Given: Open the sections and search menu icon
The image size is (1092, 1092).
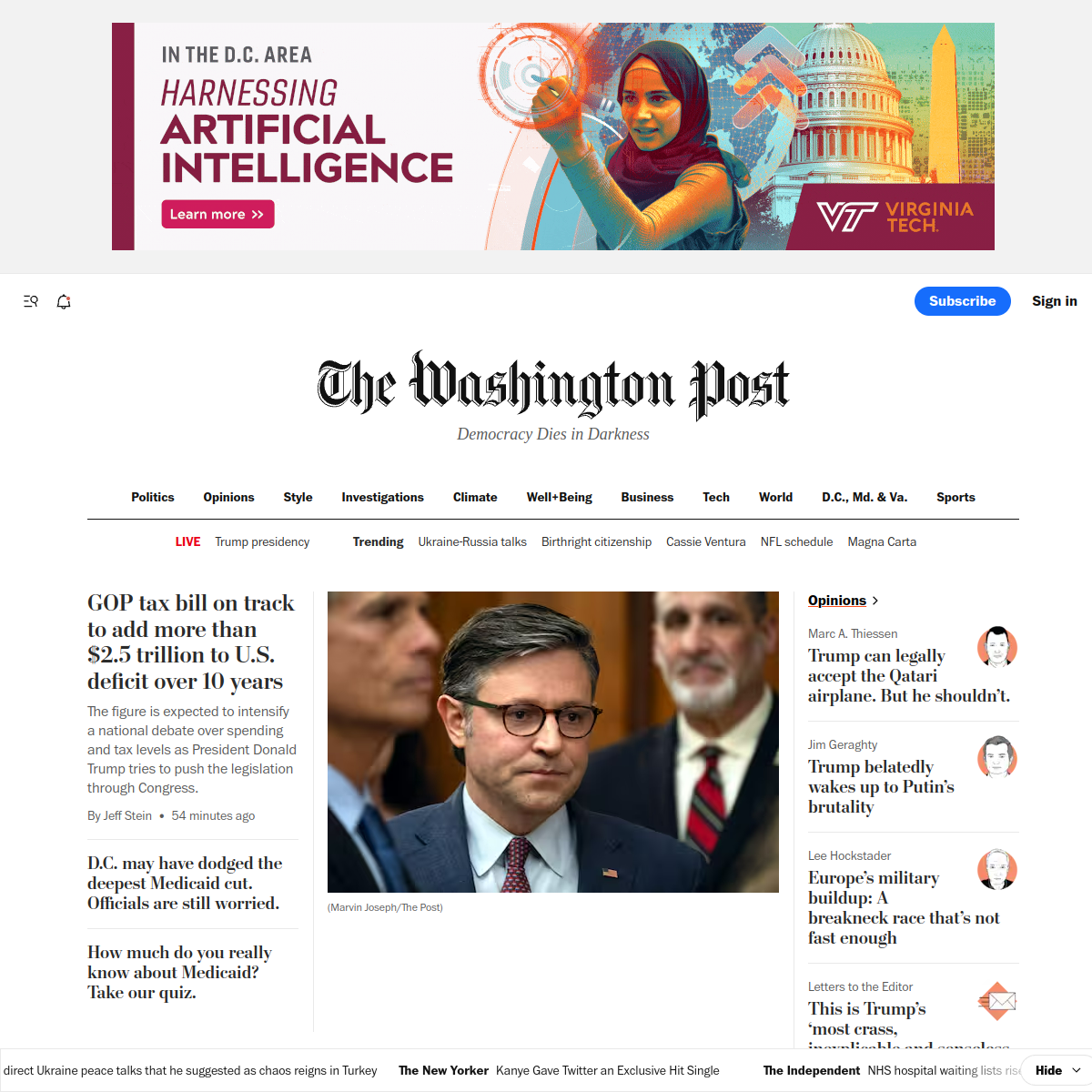Looking at the screenshot, I should point(31,301).
